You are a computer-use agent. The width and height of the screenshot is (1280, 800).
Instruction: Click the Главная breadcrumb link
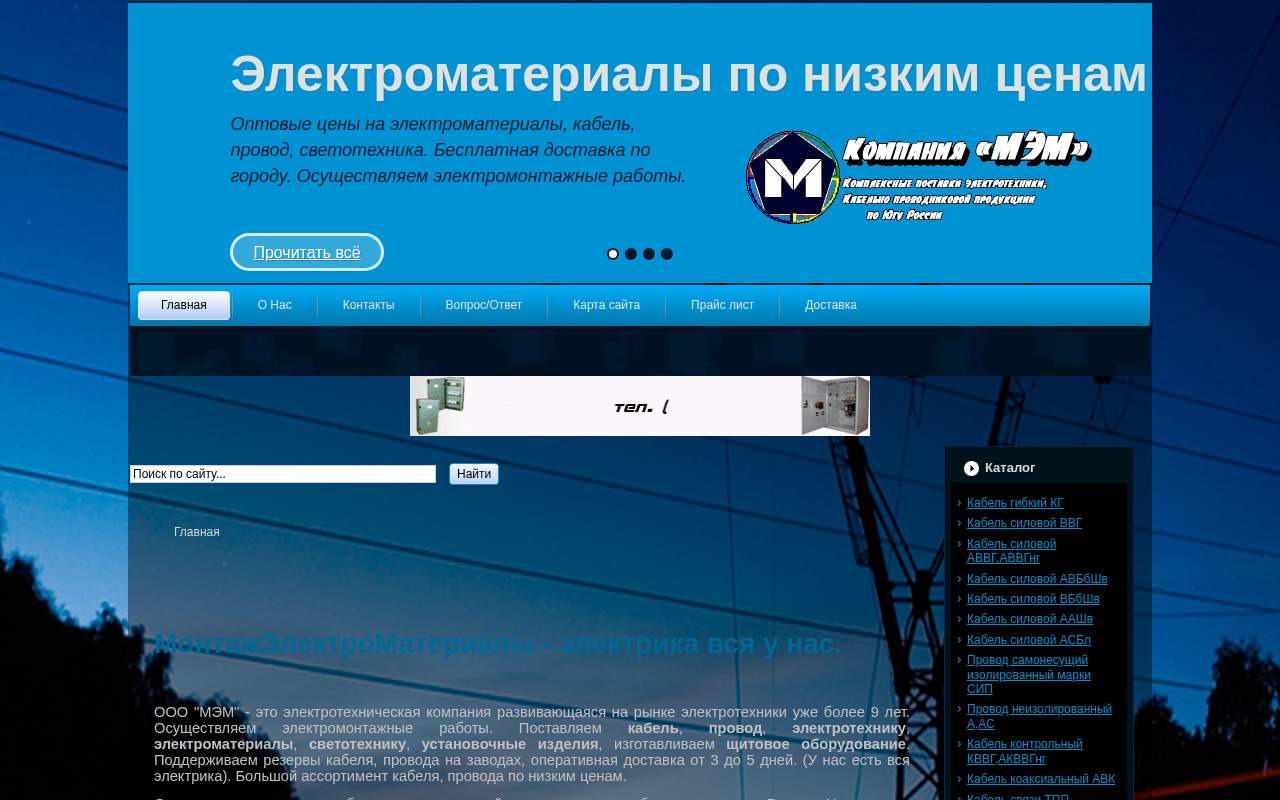click(x=197, y=532)
